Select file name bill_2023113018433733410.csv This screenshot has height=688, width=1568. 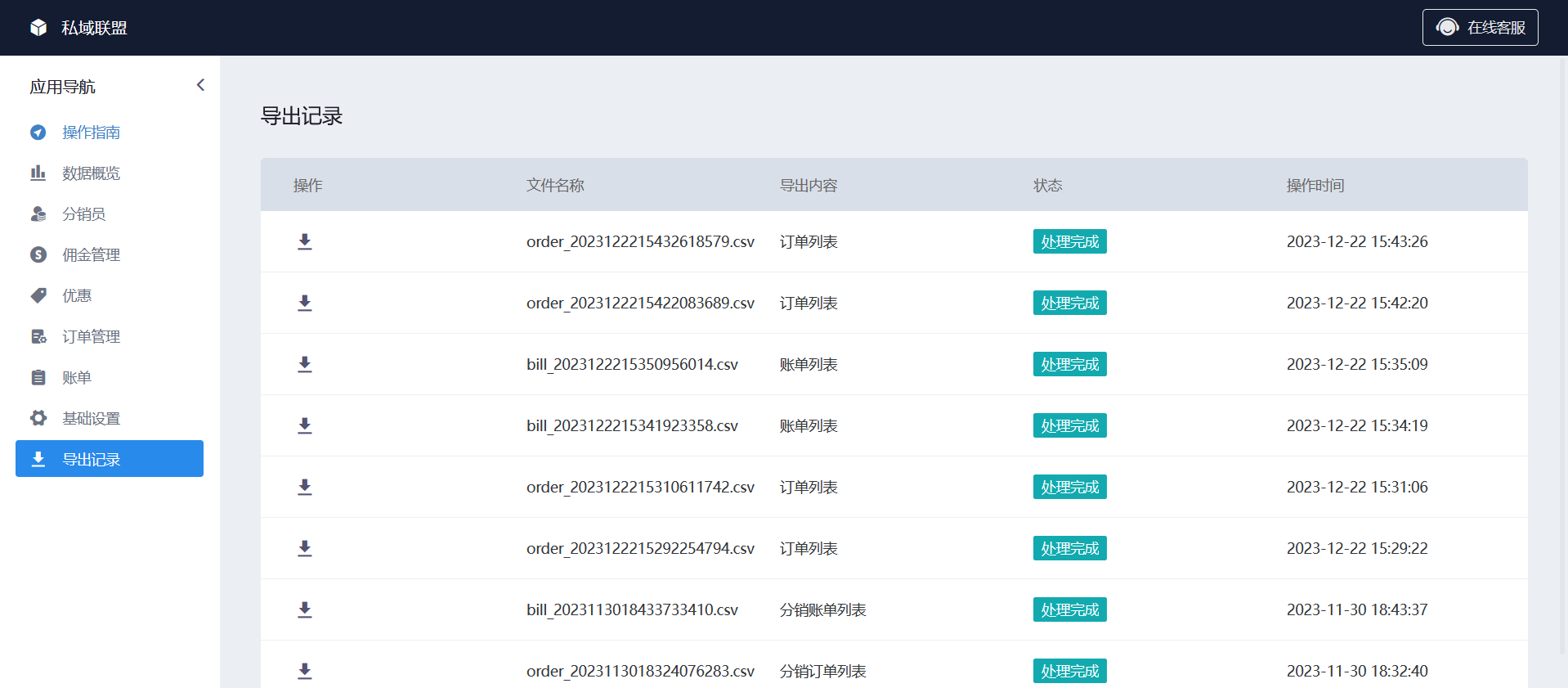point(632,609)
